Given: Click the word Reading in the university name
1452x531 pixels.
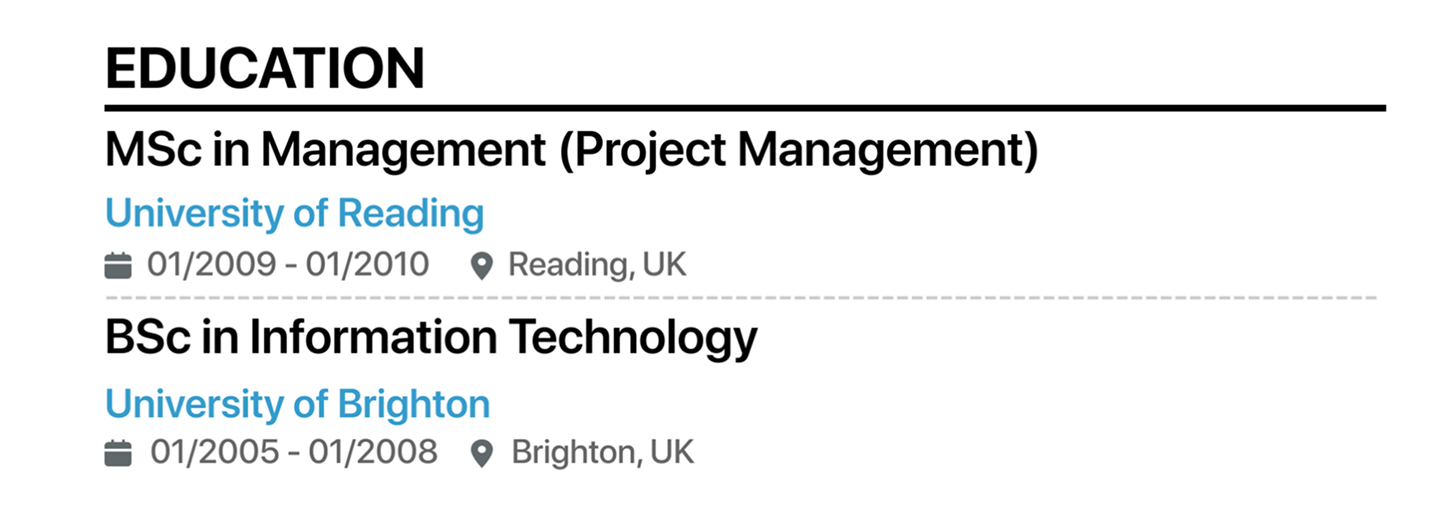Looking at the screenshot, I should pyautogui.click(x=411, y=215).
